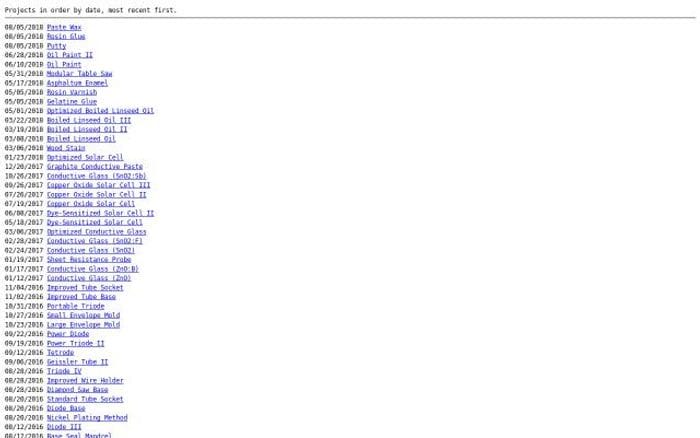This screenshot has height=438, width=700.
Task: Open the 05/18/2017 Dye-Sensitized Solar Cell link
Action: pos(95,222)
